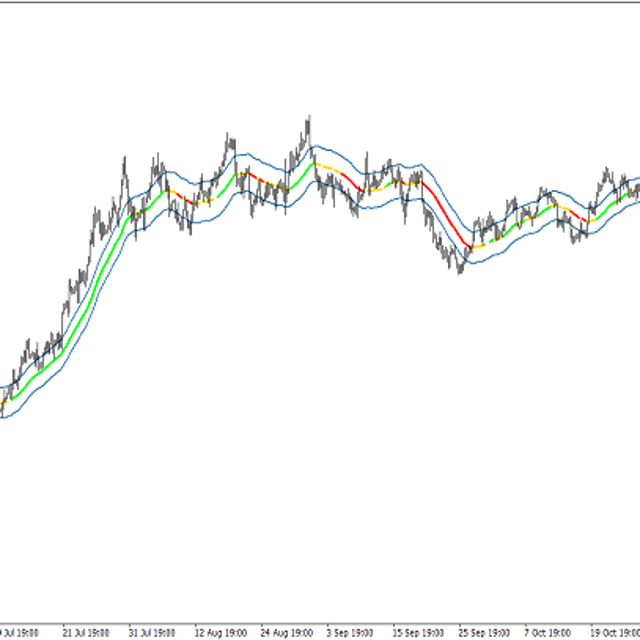Viewport: 640px width, 640px height.
Task: Select the yellow segment after the late-September red drop
Action: pos(478,245)
